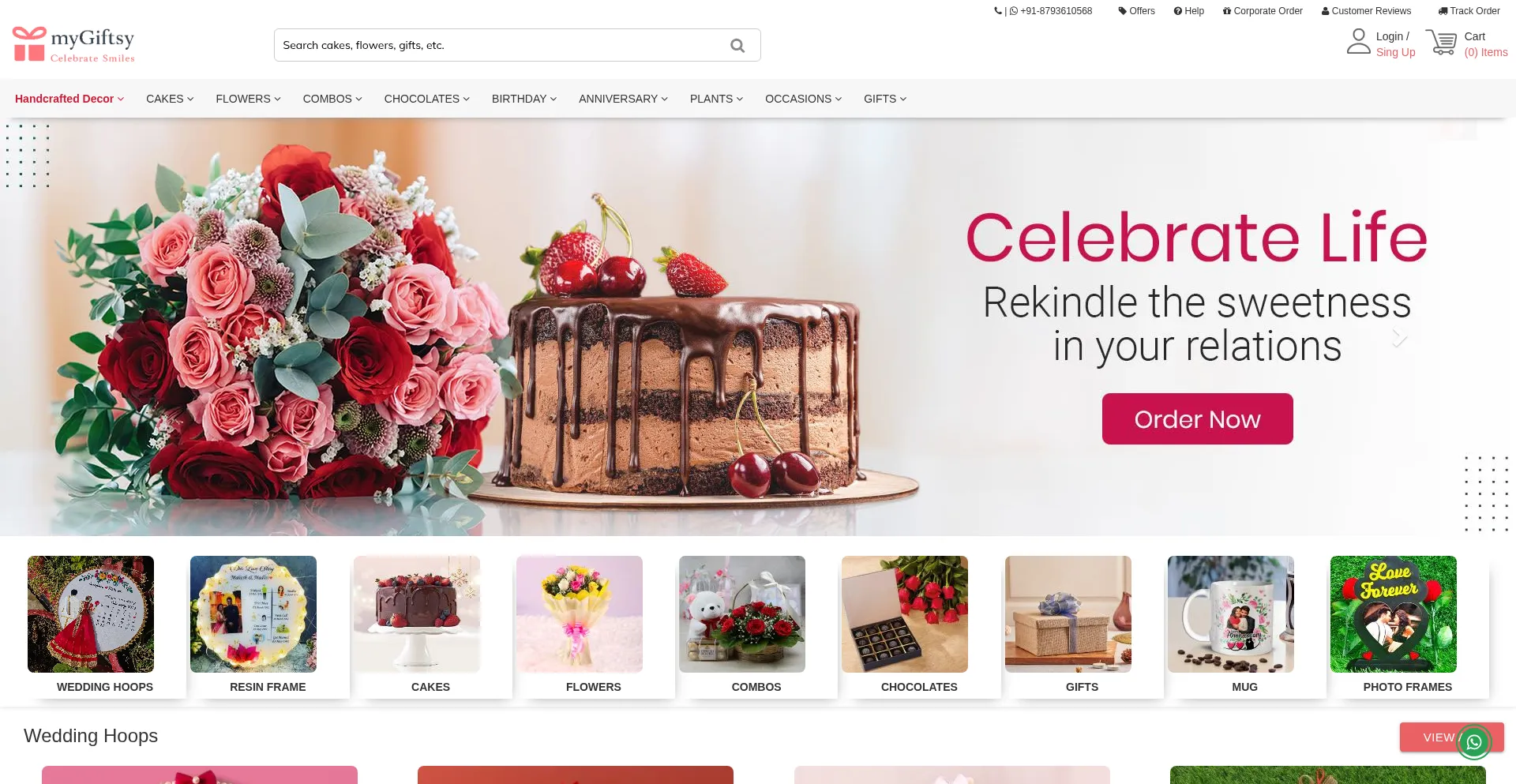1516x784 pixels.
Task: Open the Help question mark link
Action: 1188,11
